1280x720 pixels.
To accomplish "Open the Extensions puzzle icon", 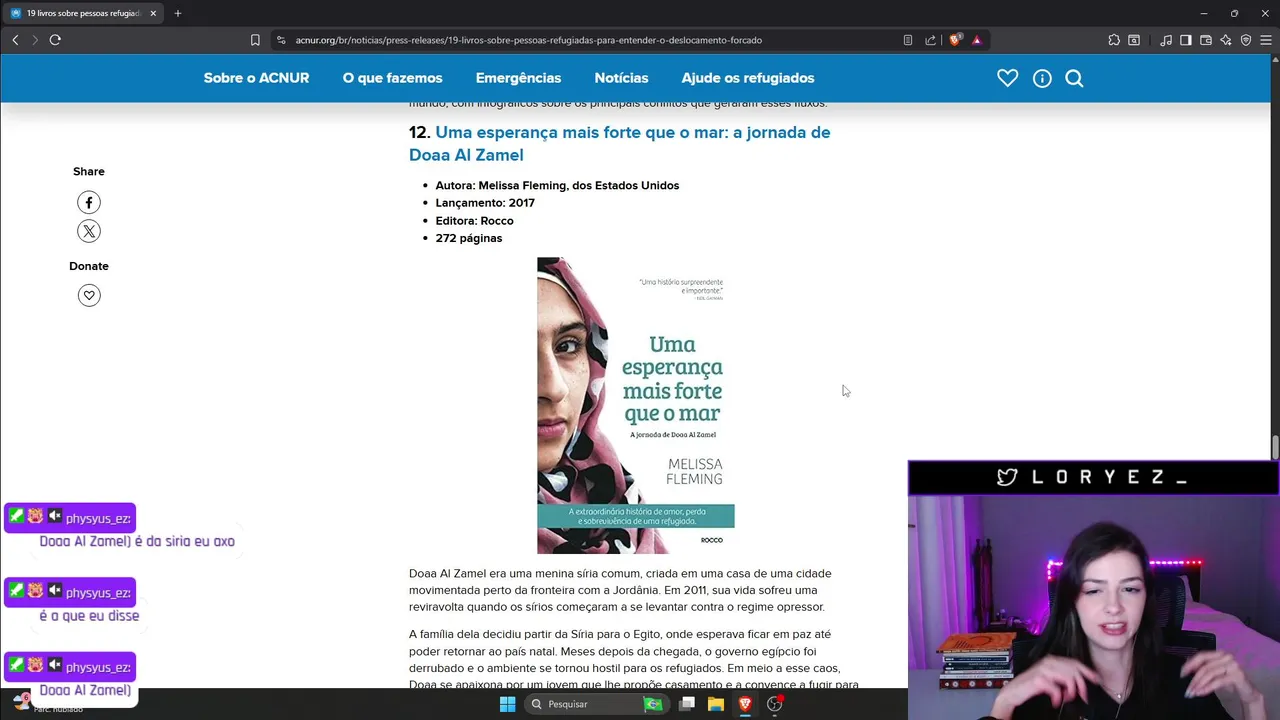I will pos(1114,40).
